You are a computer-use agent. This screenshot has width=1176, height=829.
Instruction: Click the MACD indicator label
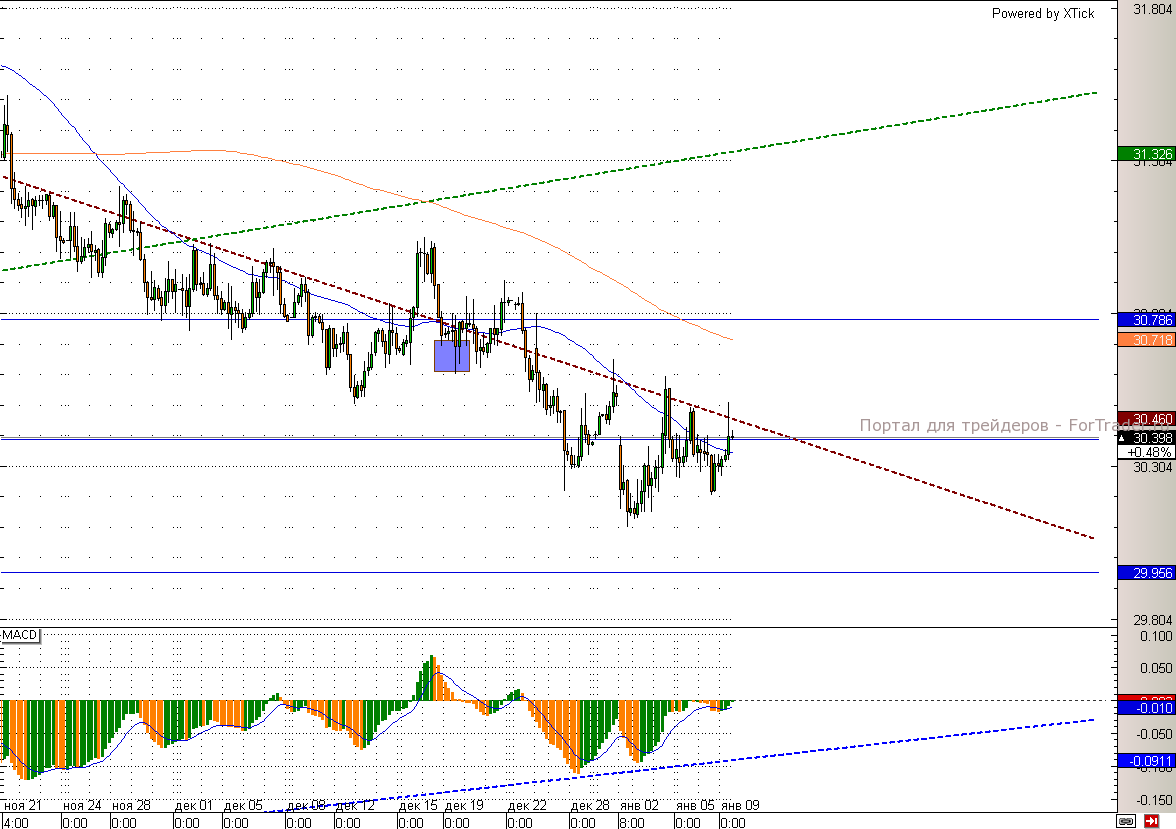20,636
